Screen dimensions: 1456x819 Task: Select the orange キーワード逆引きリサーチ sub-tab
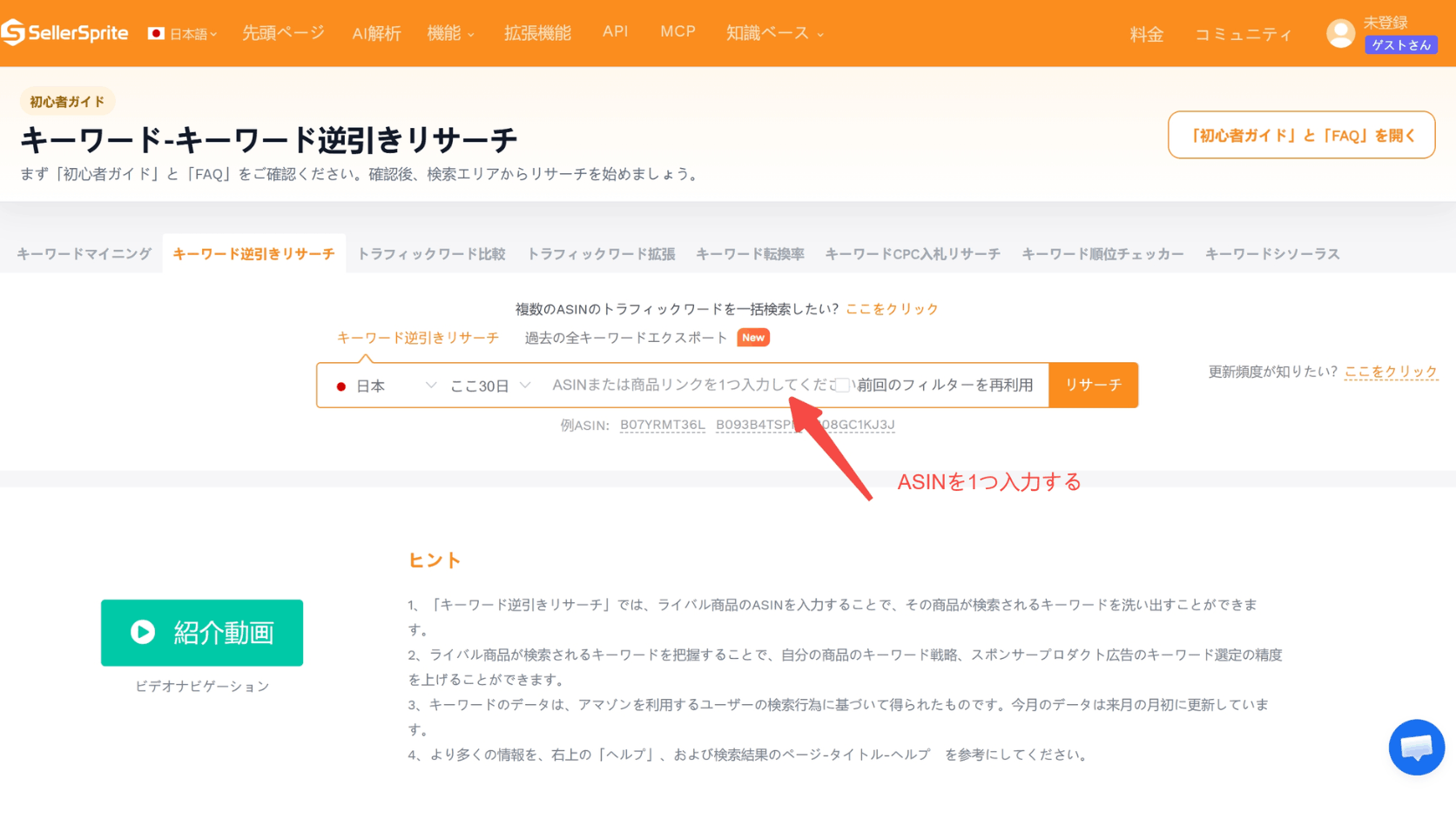(418, 338)
